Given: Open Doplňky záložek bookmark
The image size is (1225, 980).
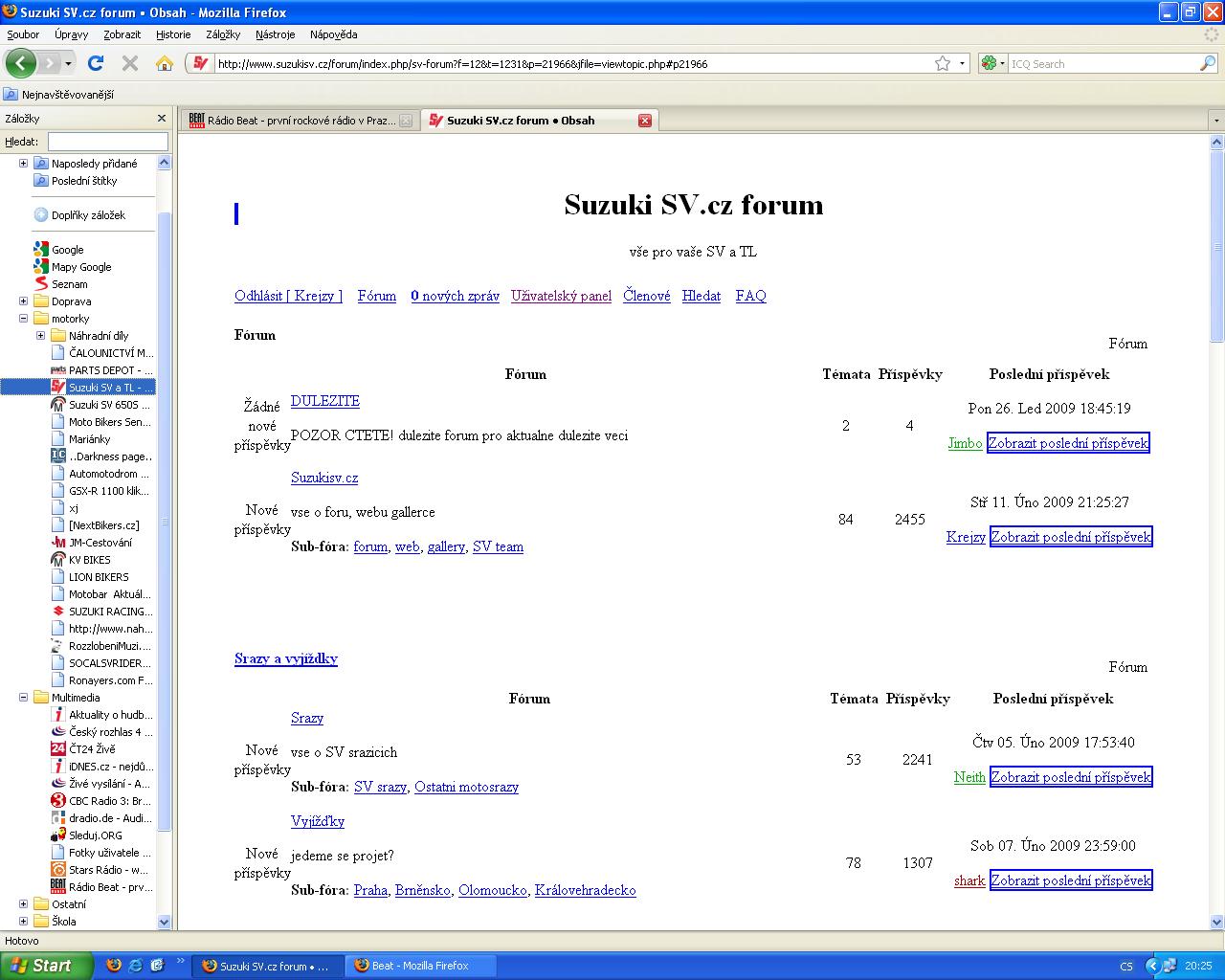Looking at the screenshot, I should point(79,215).
